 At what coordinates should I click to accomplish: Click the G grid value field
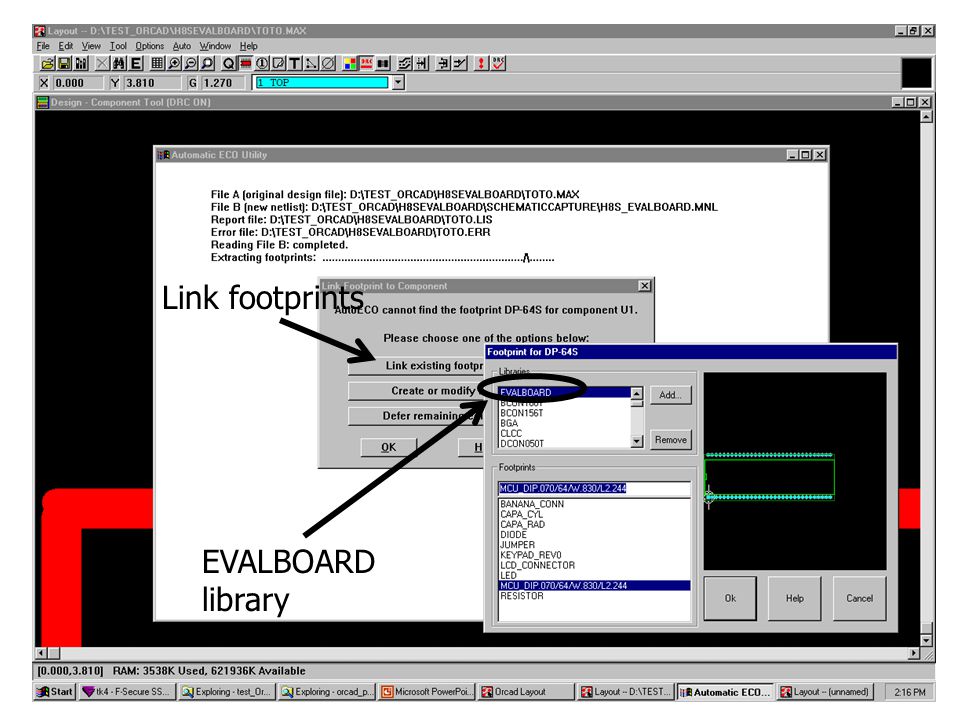coord(222,83)
